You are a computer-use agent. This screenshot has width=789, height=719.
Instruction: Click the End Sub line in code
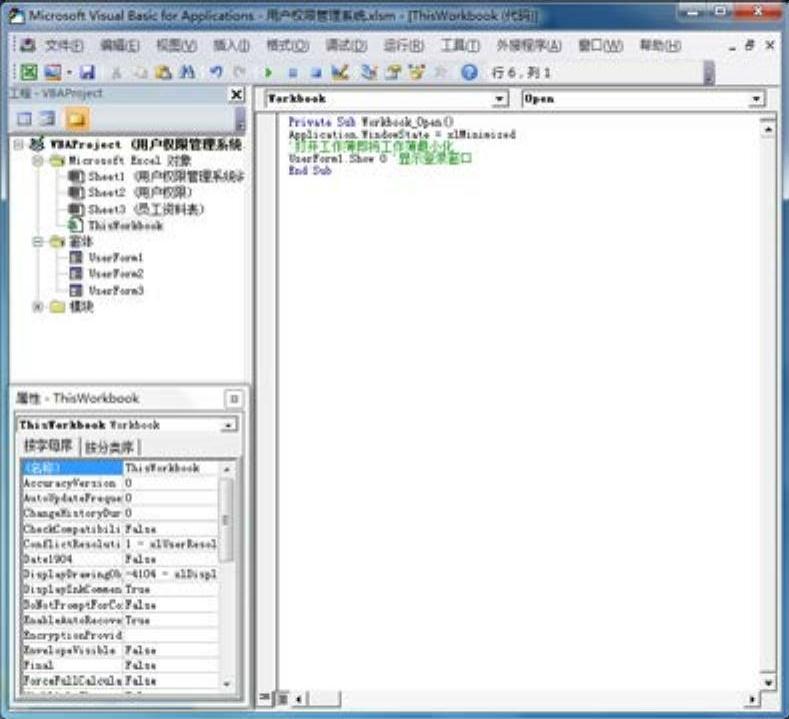click(309, 171)
